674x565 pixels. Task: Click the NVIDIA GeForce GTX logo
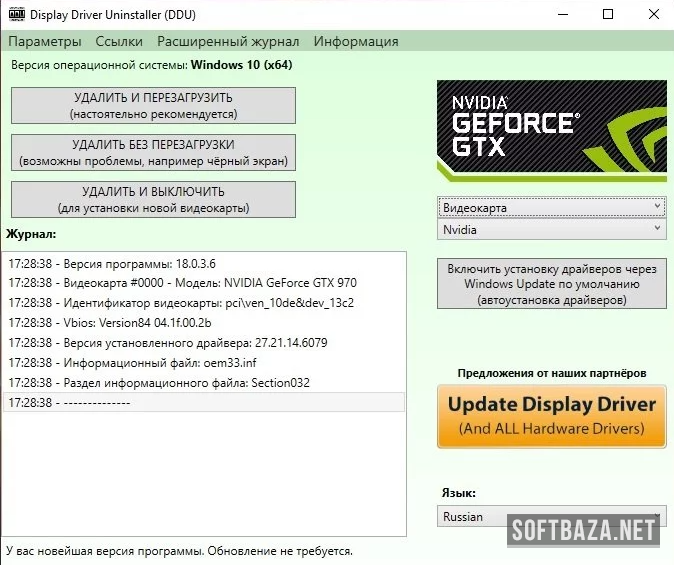[551, 130]
